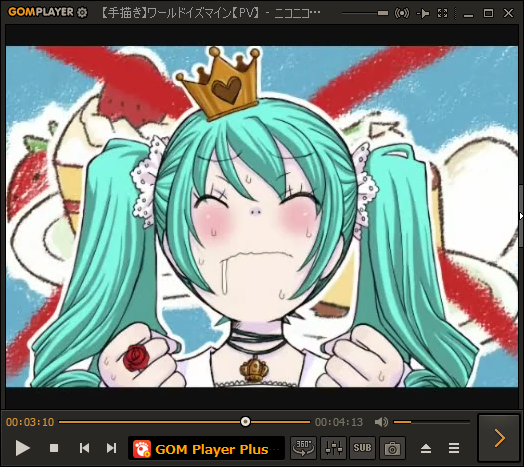The image size is (524, 467).
Task: Expand side panel with orange arrow
Action: pos(499,438)
